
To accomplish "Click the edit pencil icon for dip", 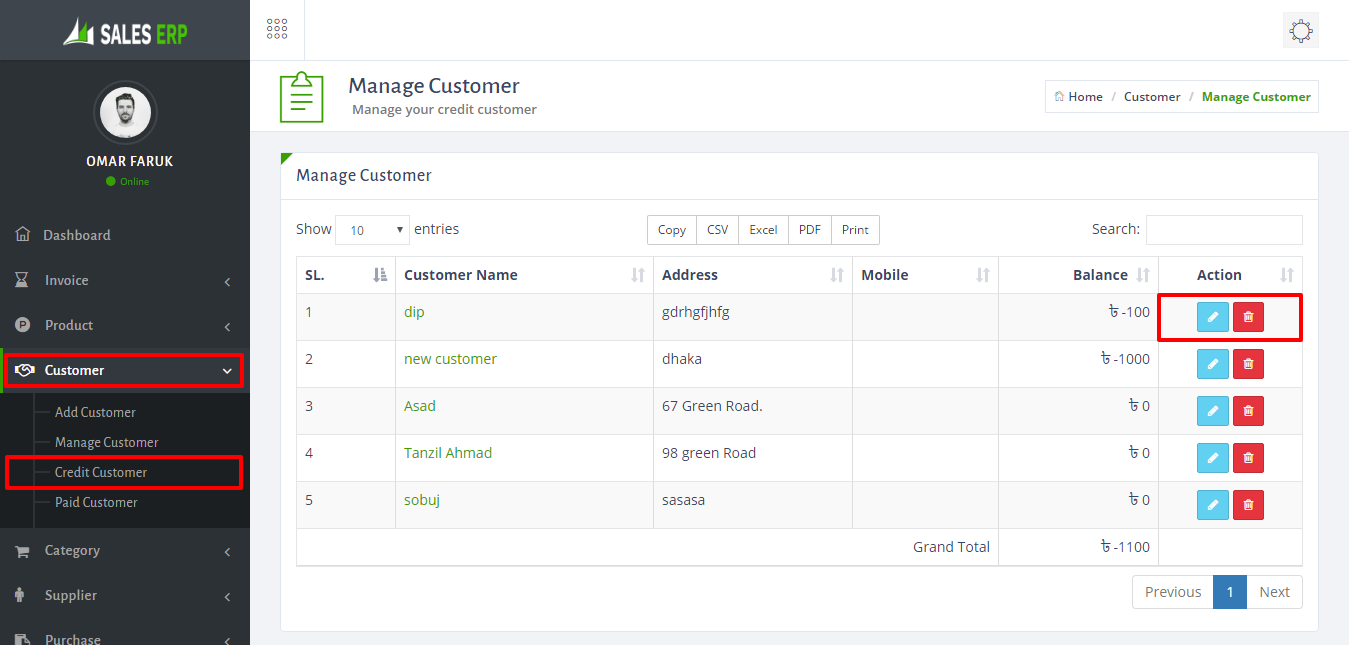I will (x=1212, y=317).
